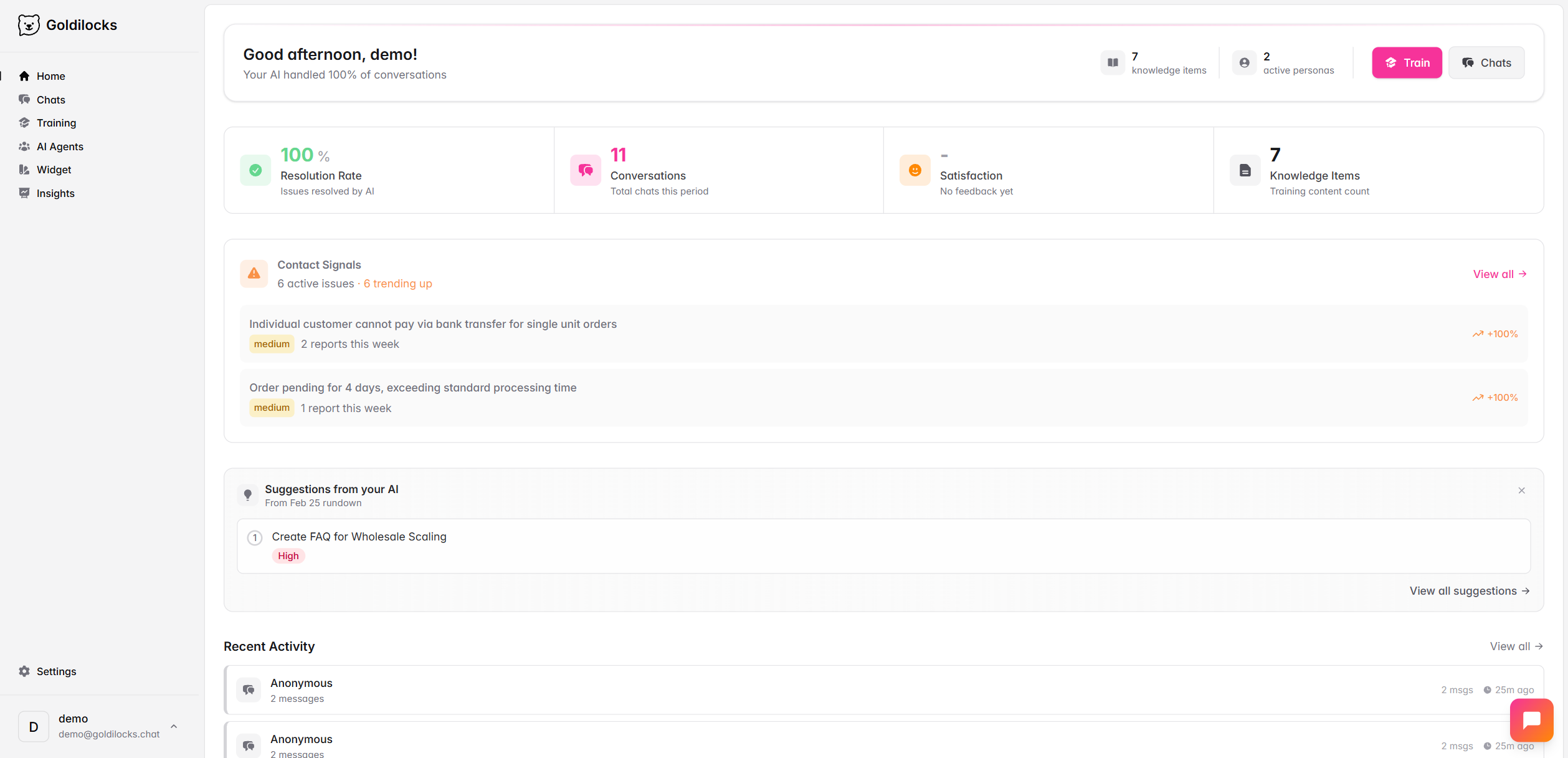1568x758 pixels.
Task: Click the knowledge items book icon
Action: pos(1112,62)
